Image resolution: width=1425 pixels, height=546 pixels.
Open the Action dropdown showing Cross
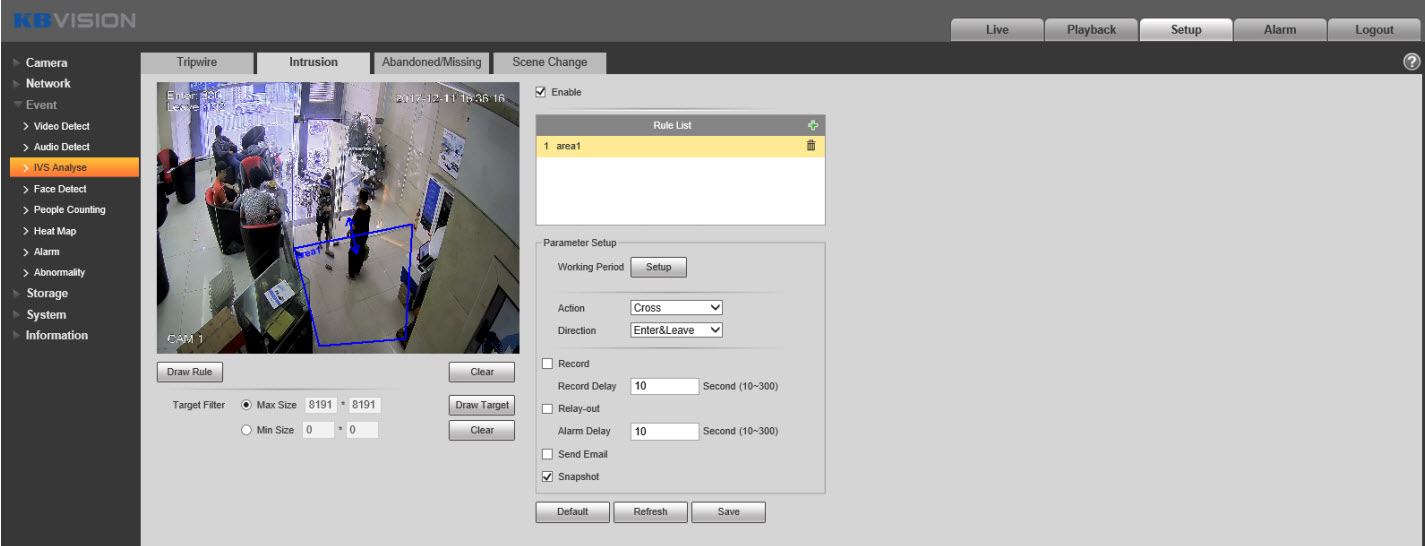point(676,308)
